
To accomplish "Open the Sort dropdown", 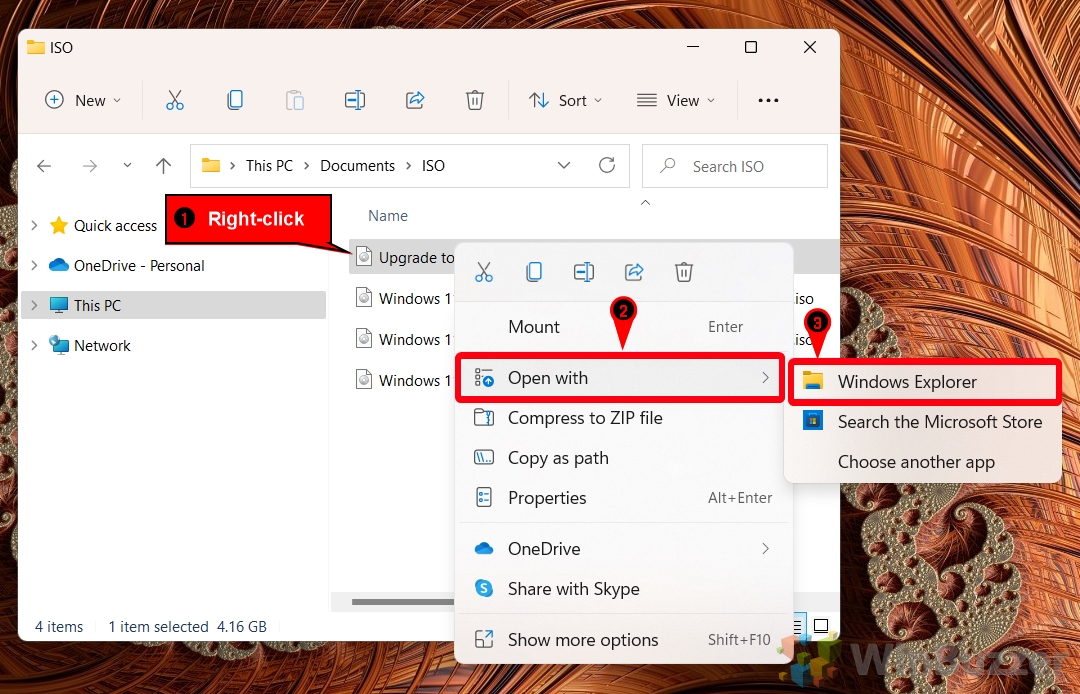I will pyautogui.click(x=565, y=101).
